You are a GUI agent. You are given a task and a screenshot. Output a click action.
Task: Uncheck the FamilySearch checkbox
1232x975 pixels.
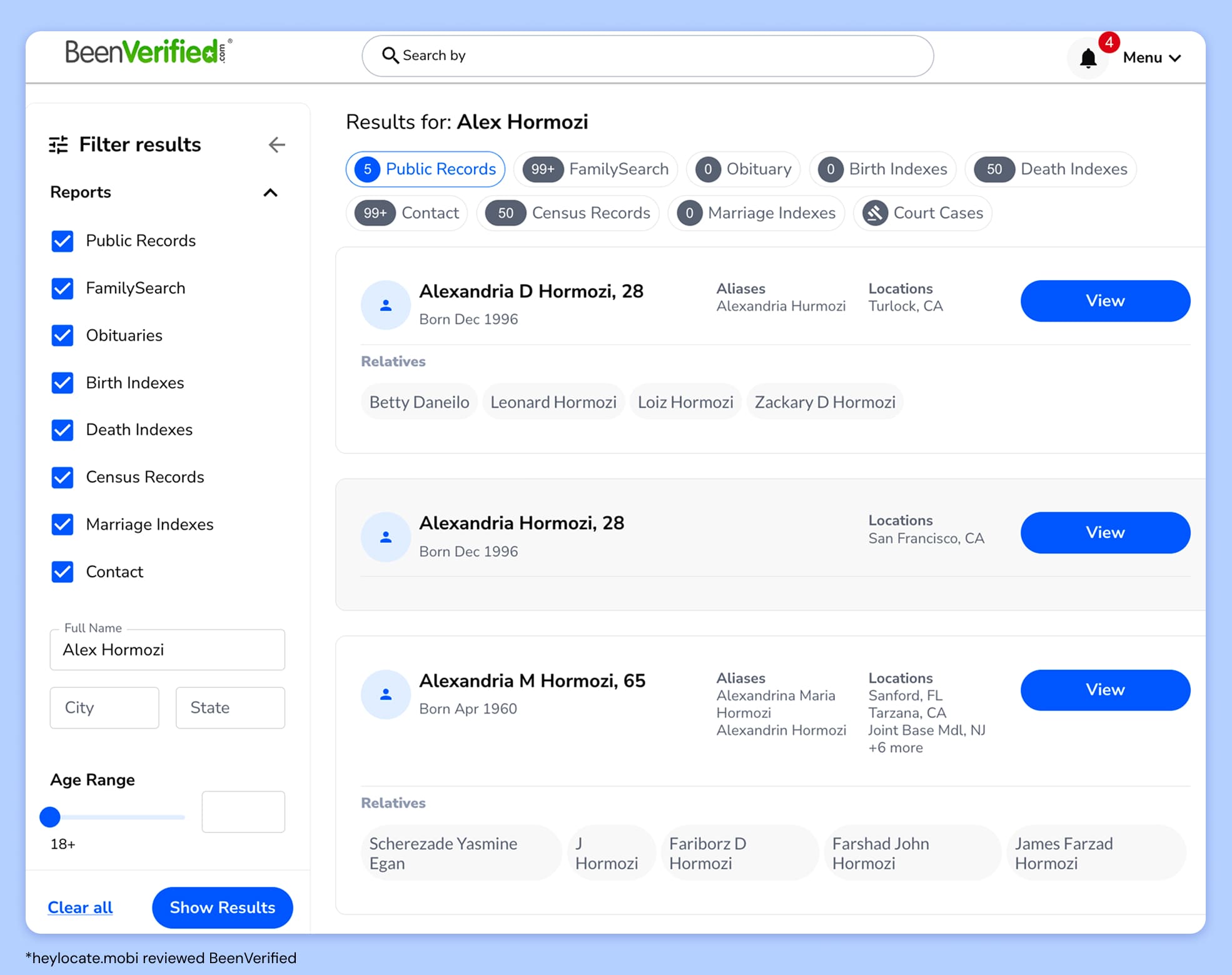[63, 288]
